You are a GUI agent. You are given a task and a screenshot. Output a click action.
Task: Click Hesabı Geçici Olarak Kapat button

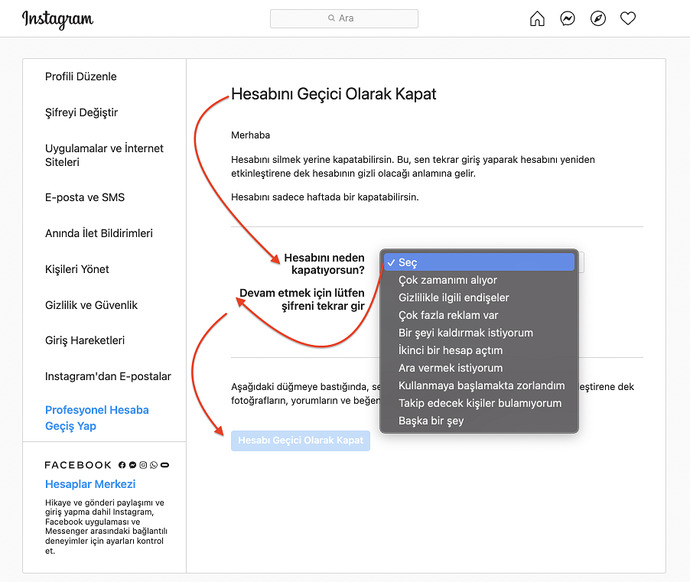coord(301,440)
